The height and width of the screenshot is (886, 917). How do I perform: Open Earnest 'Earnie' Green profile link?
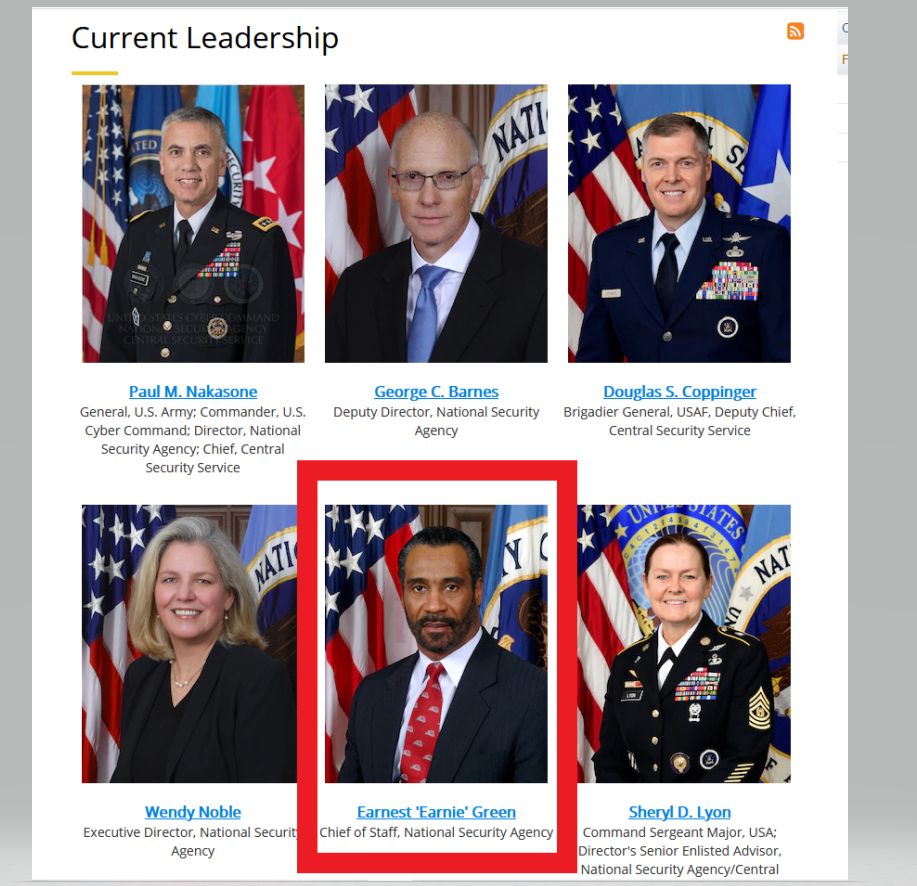tap(436, 812)
